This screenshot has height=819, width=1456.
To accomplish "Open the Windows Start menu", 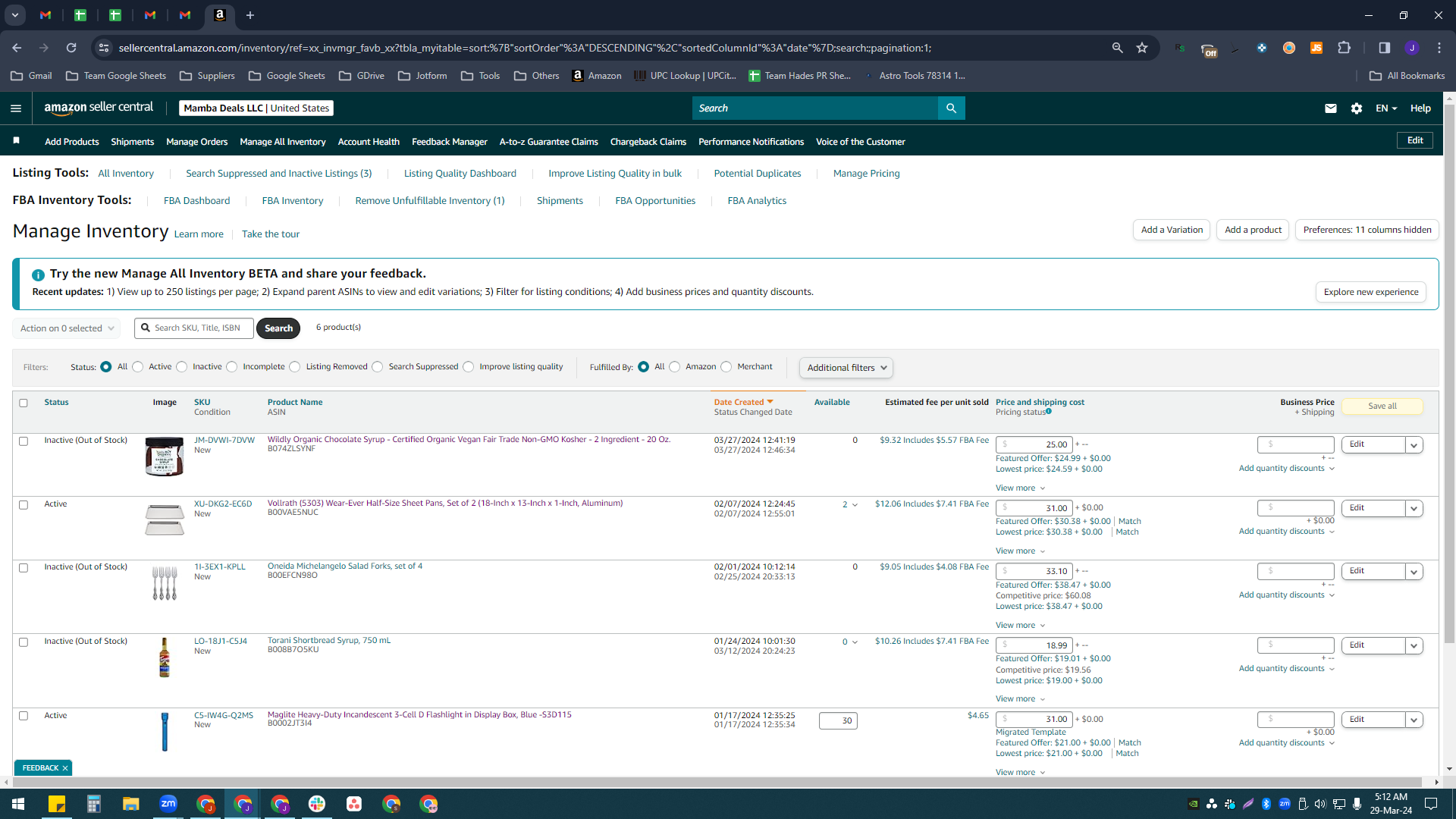I will [x=18, y=803].
